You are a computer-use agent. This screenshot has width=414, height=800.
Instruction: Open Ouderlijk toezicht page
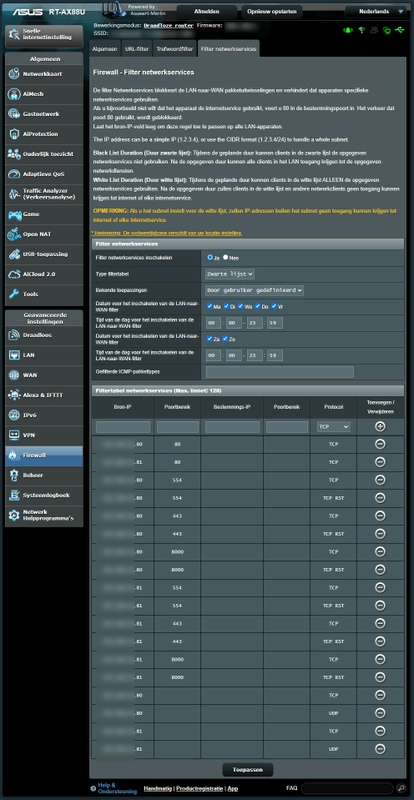click(x=44, y=154)
